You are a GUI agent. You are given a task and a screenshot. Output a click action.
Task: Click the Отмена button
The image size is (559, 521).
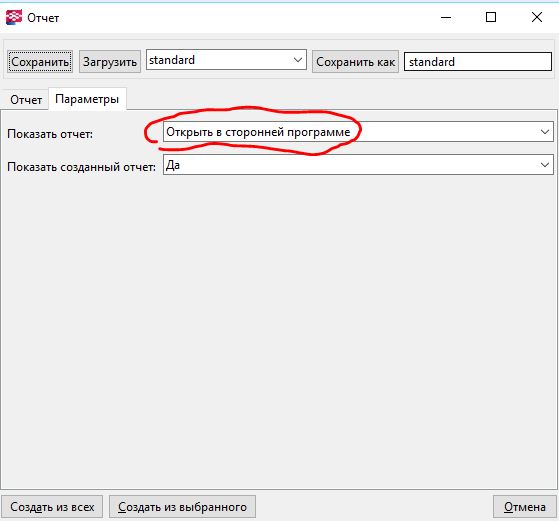[x=524, y=507]
